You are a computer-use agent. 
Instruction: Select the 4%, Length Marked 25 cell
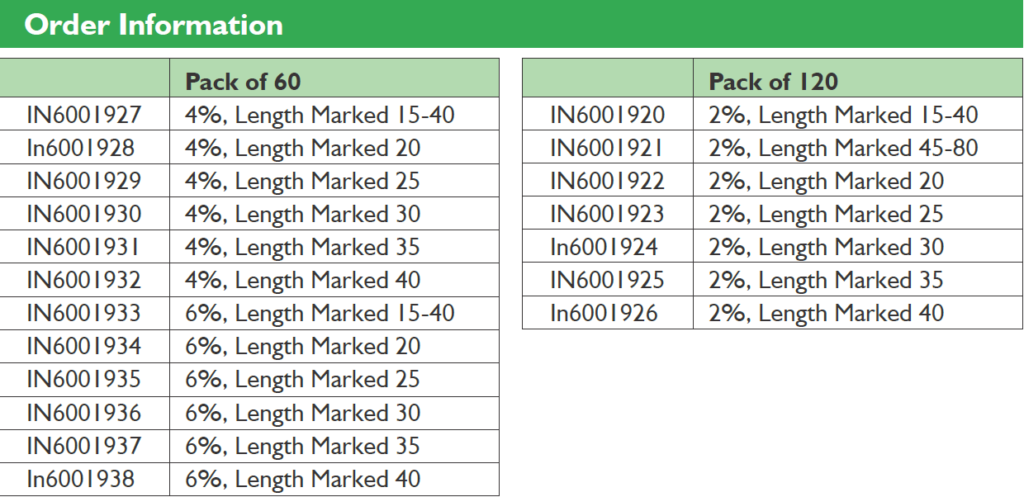(303, 181)
